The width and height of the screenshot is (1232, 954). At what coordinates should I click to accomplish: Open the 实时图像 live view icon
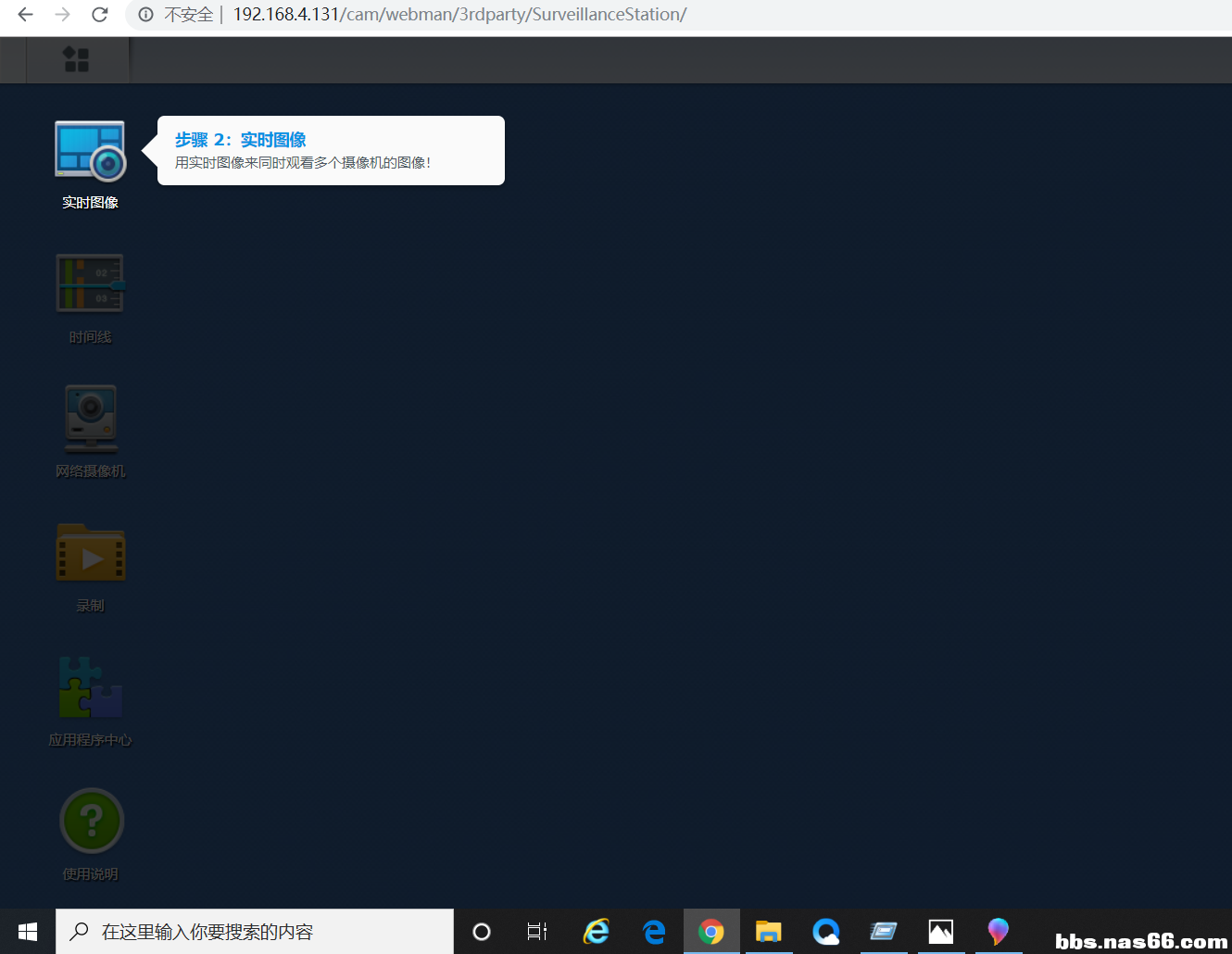click(x=90, y=151)
